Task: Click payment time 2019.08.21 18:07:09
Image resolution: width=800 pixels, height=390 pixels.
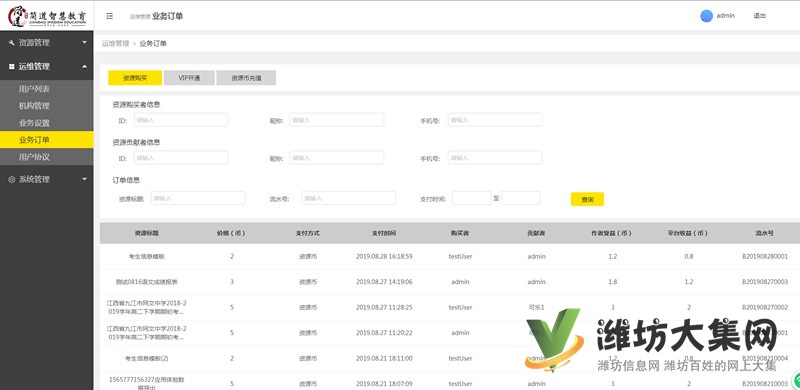Action: tap(384, 383)
